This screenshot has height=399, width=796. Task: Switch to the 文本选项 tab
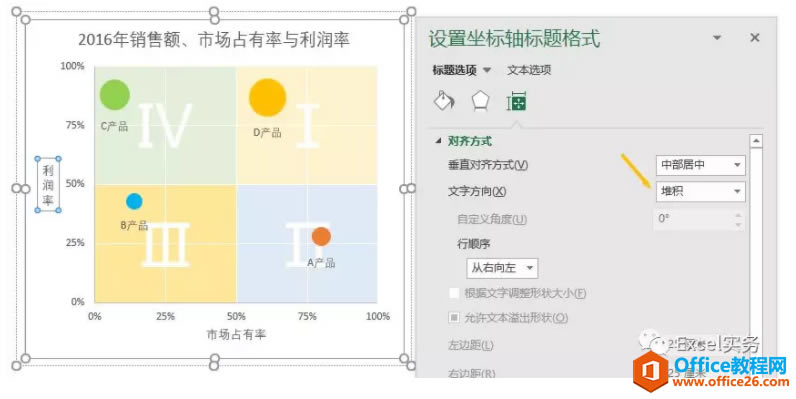coord(529,70)
